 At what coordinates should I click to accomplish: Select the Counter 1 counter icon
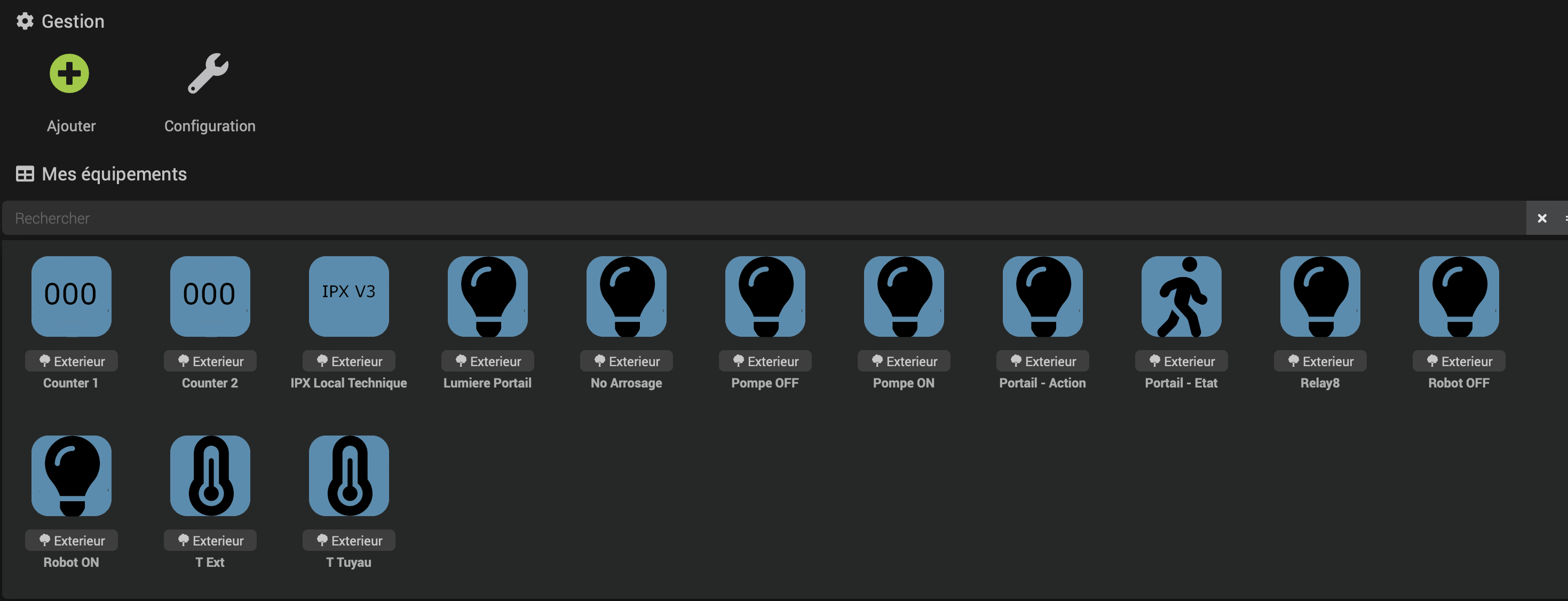coord(70,297)
